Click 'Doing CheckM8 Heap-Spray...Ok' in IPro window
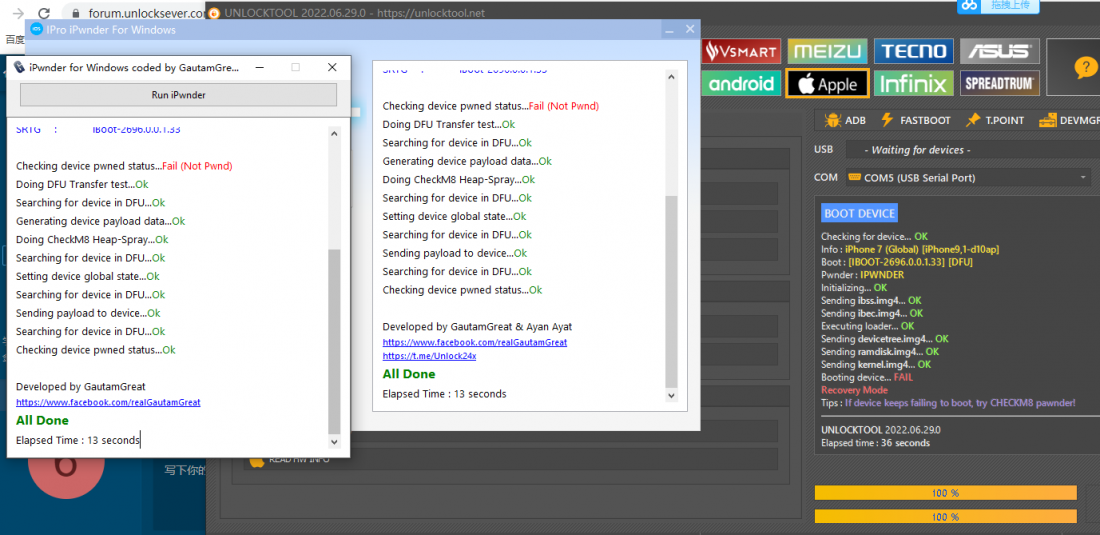The width and height of the screenshot is (1100, 535). 459,180
